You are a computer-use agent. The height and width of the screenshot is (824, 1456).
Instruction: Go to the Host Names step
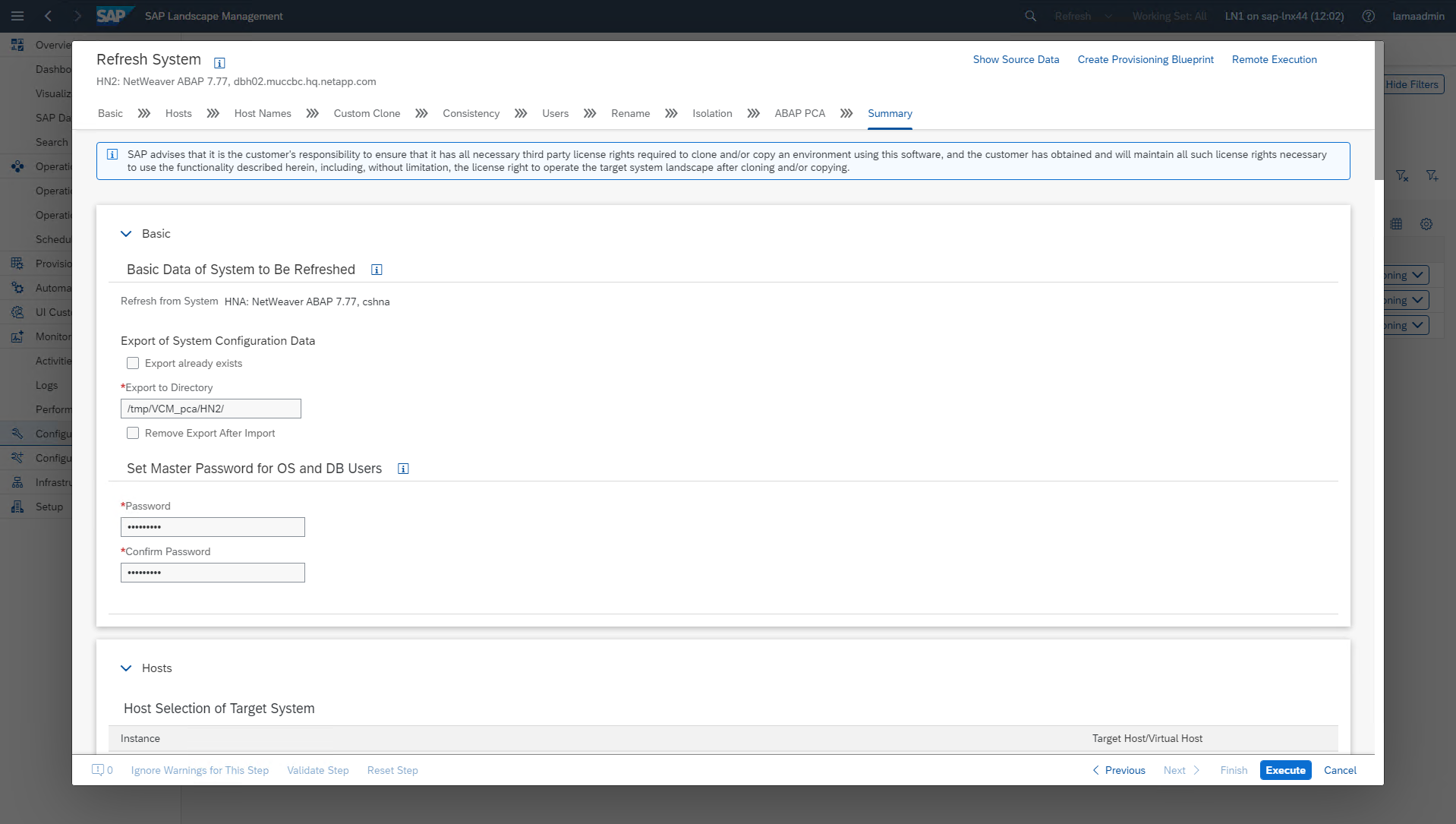coord(263,113)
